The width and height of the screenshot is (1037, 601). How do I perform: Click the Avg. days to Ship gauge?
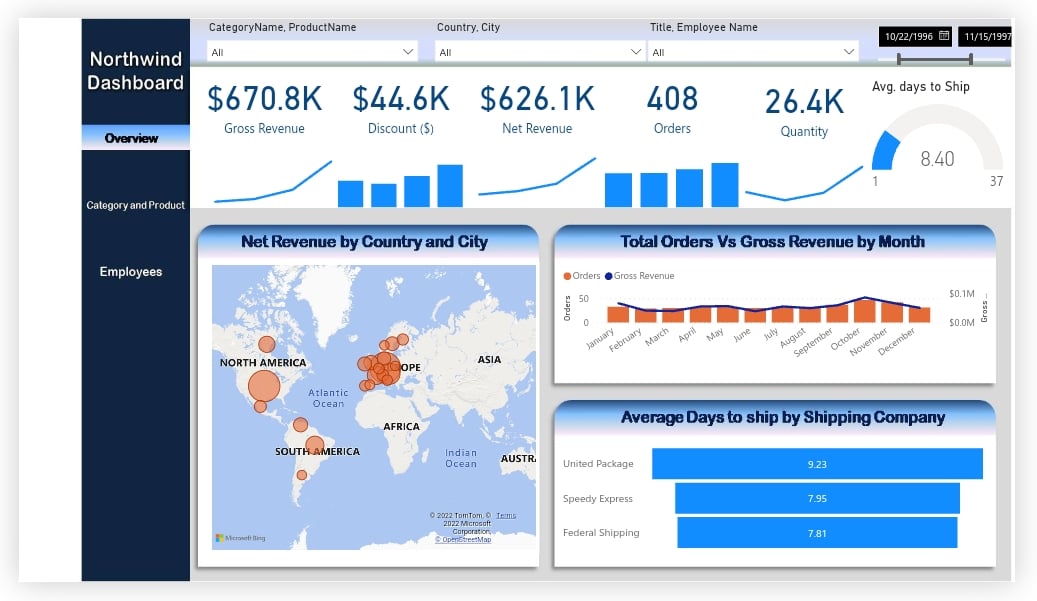coord(936,145)
